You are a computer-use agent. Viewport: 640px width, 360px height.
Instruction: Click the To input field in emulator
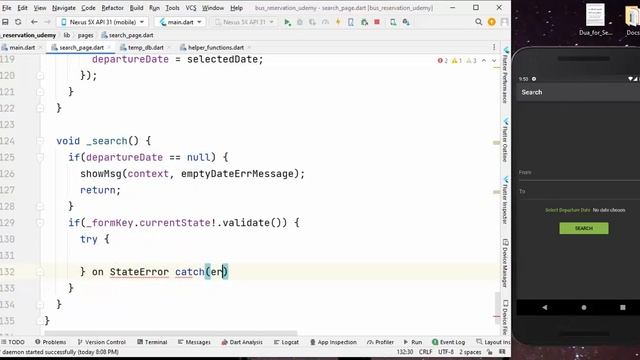pos(579,192)
